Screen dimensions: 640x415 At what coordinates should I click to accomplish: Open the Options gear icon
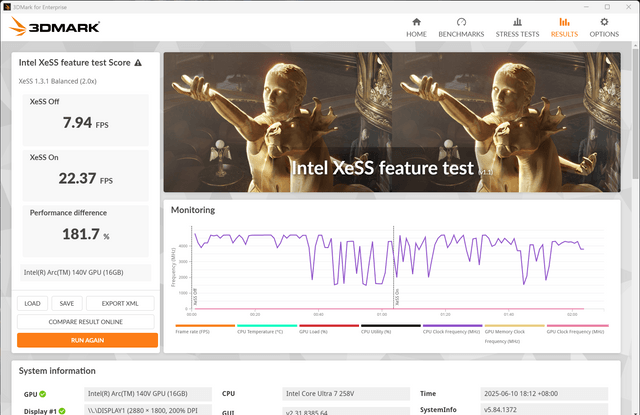click(x=604, y=22)
